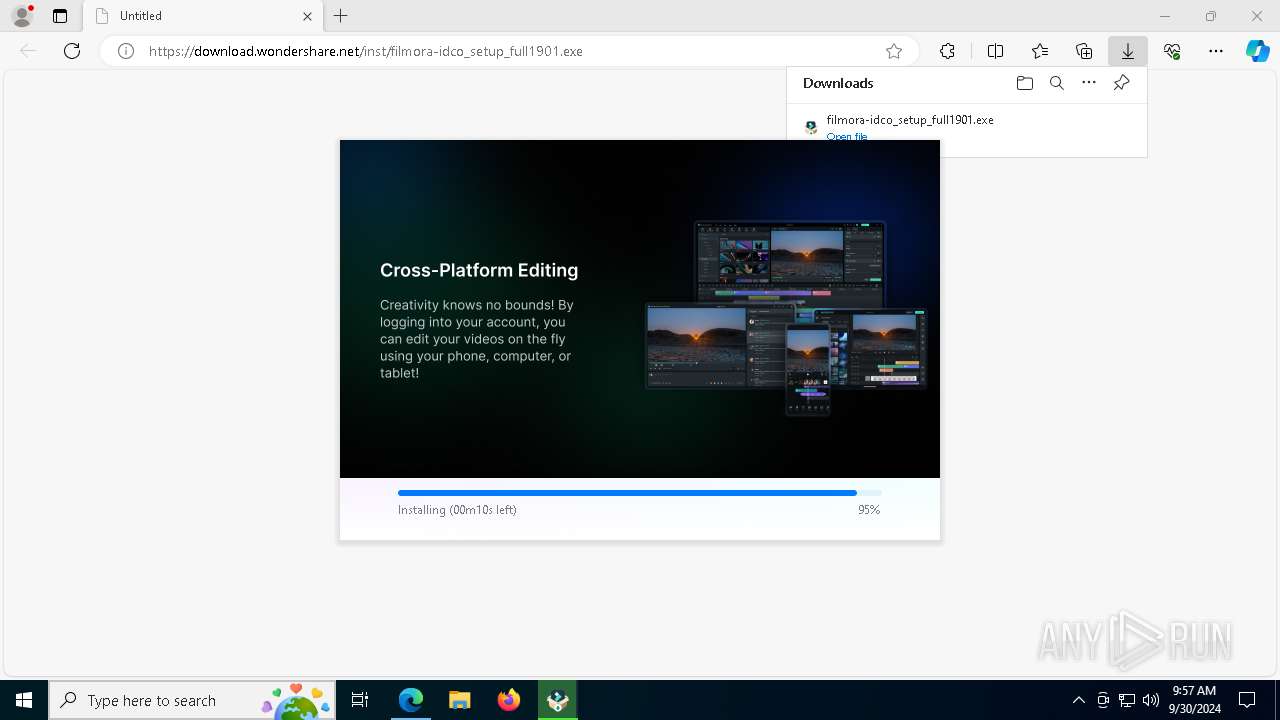Click the address bar URL field
The image size is (1280, 720).
click(x=510, y=51)
